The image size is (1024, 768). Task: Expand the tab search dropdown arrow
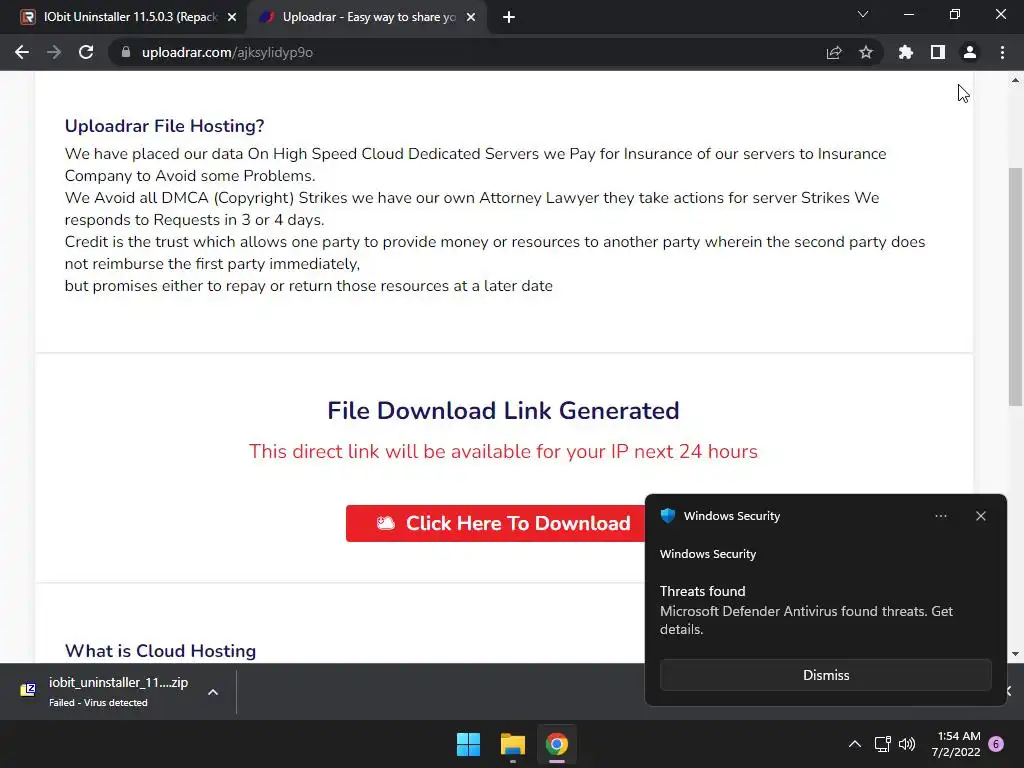(863, 14)
